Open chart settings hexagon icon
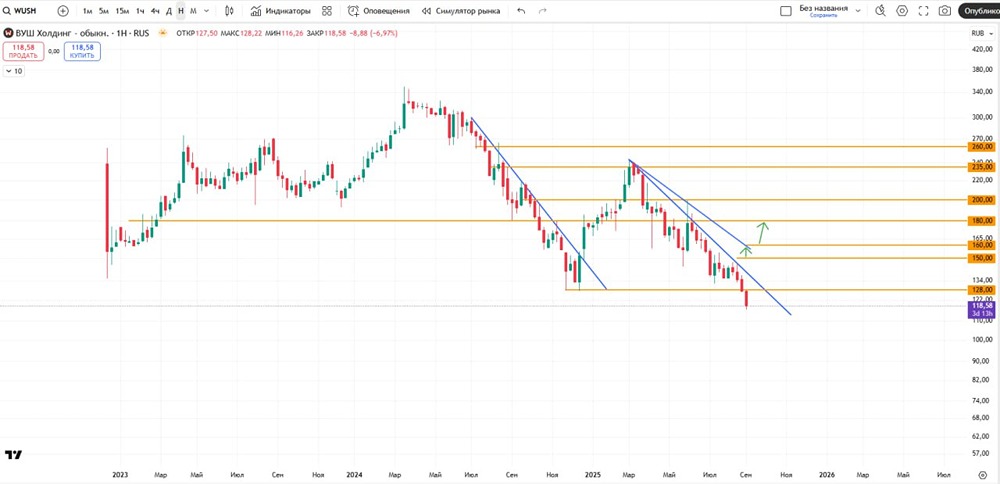 click(902, 11)
